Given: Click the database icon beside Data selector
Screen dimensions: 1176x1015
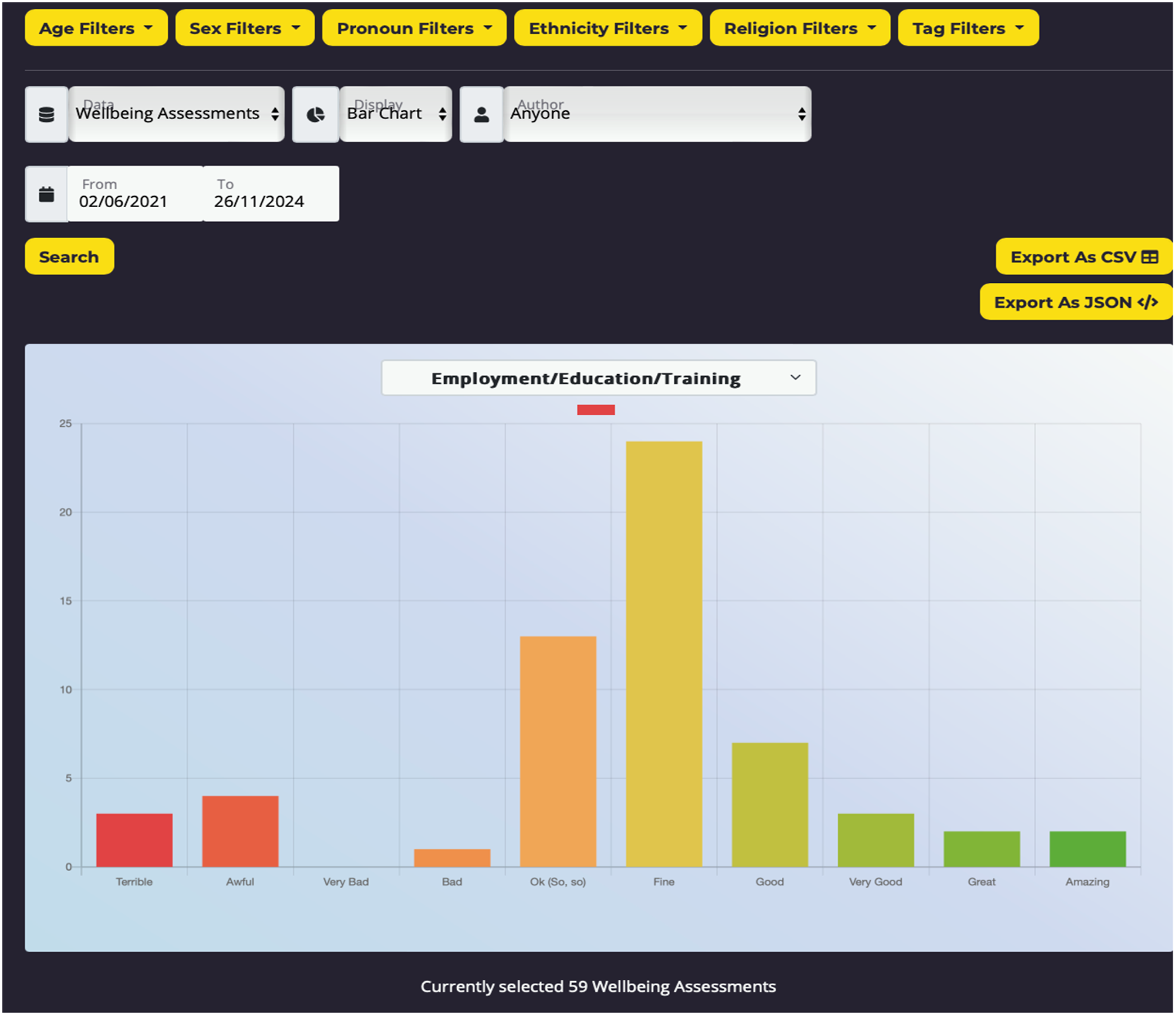Looking at the screenshot, I should 47,115.
